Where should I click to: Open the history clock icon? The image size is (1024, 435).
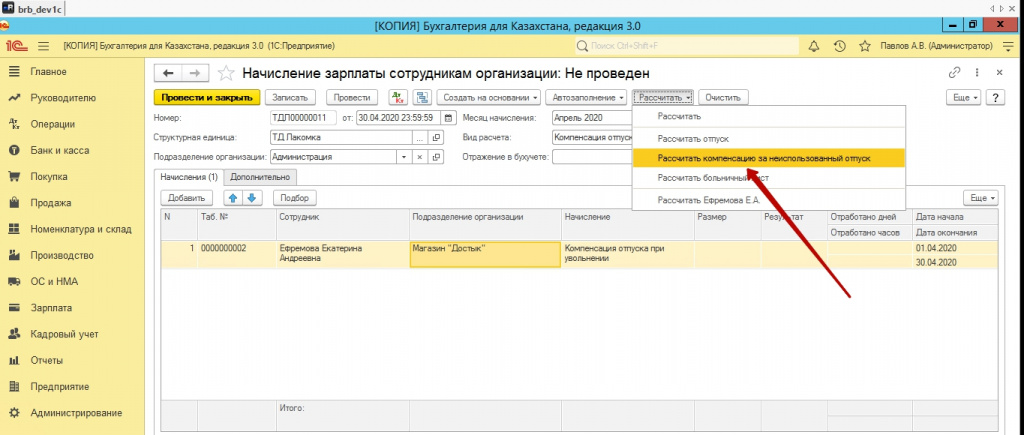pyautogui.click(x=840, y=46)
